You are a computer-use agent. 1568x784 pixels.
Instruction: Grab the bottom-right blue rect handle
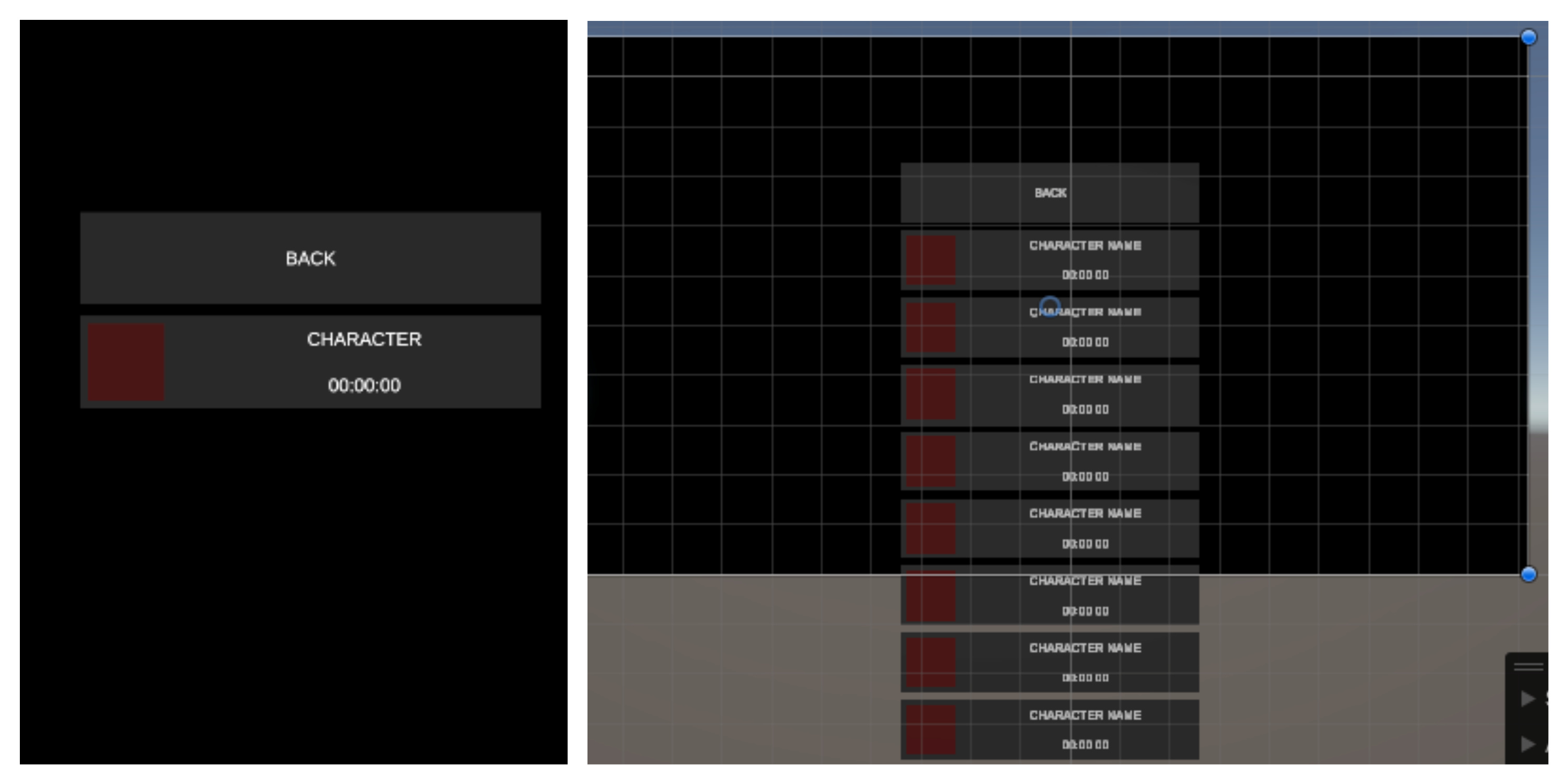(x=1528, y=574)
